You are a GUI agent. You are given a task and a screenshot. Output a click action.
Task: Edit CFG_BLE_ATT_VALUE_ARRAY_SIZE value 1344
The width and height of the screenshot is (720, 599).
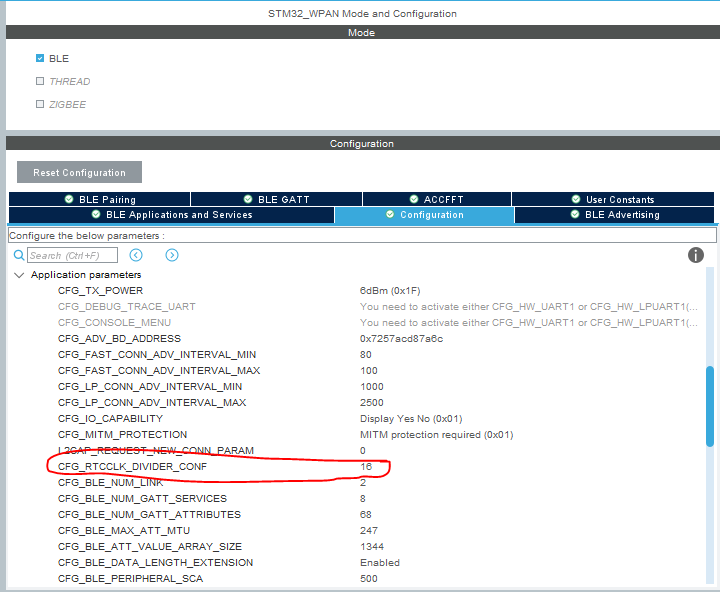point(371,547)
